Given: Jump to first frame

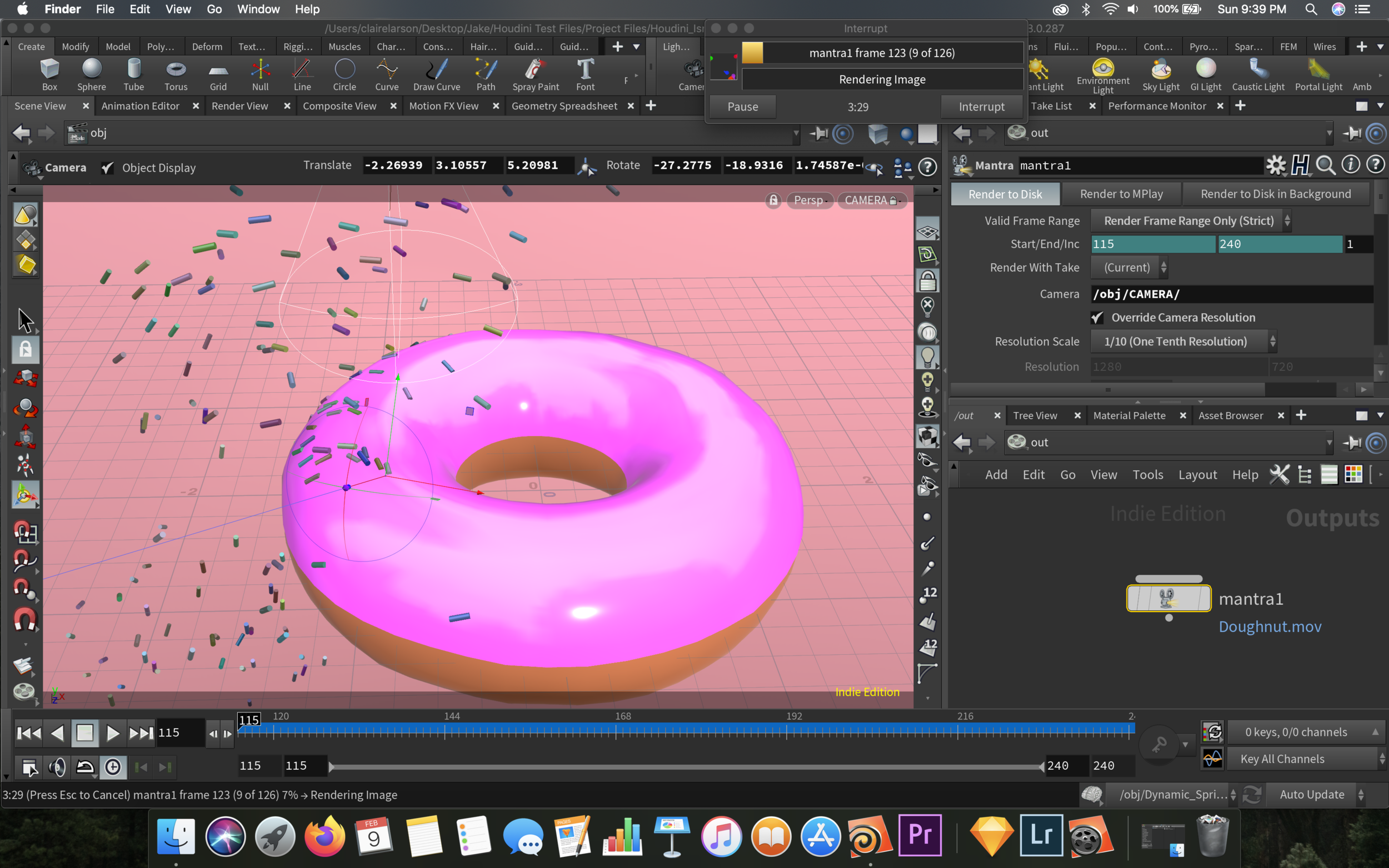Looking at the screenshot, I should pos(29,733).
